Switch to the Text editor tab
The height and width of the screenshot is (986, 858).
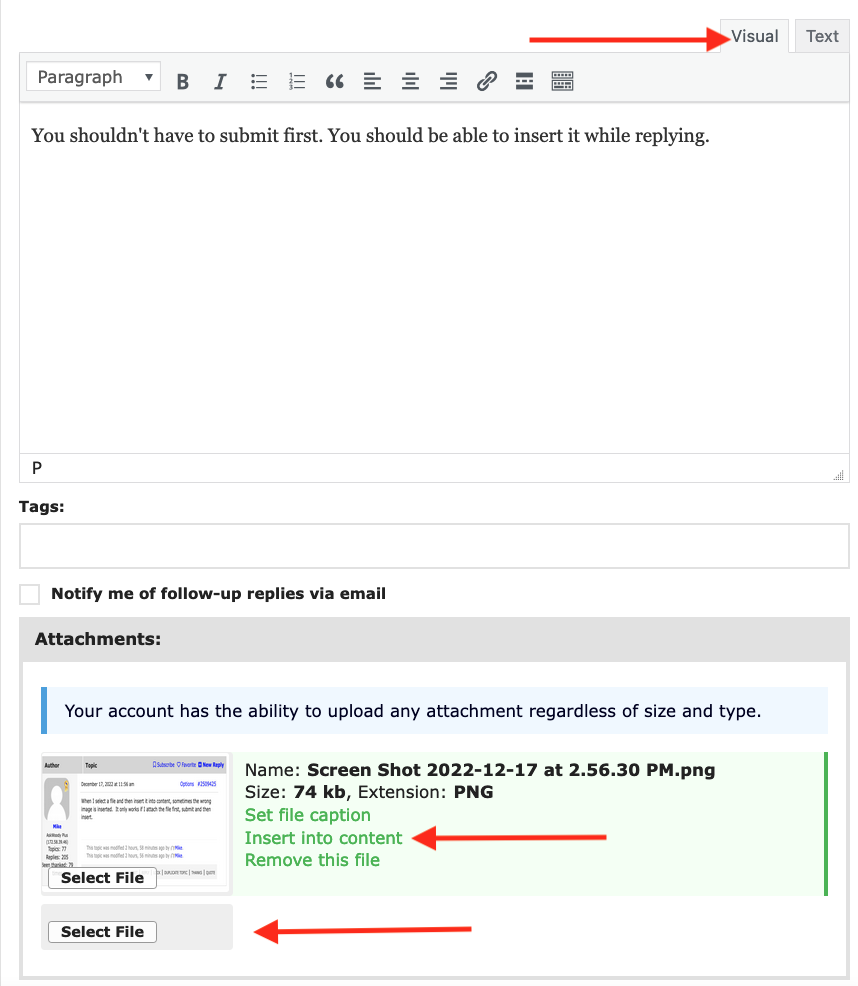pyautogui.click(x=822, y=37)
